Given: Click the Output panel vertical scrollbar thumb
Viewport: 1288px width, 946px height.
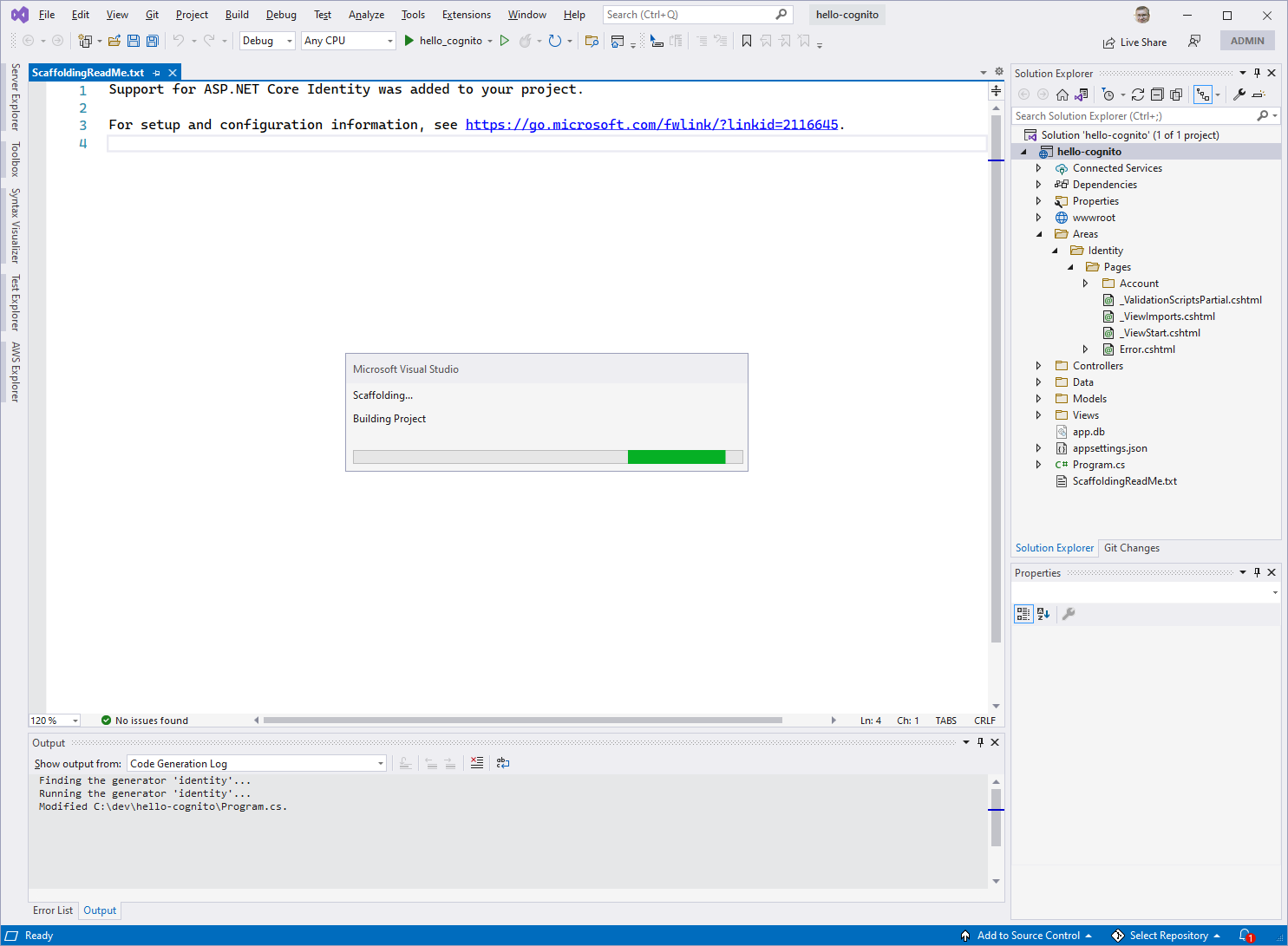Looking at the screenshot, I should (996, 817).
